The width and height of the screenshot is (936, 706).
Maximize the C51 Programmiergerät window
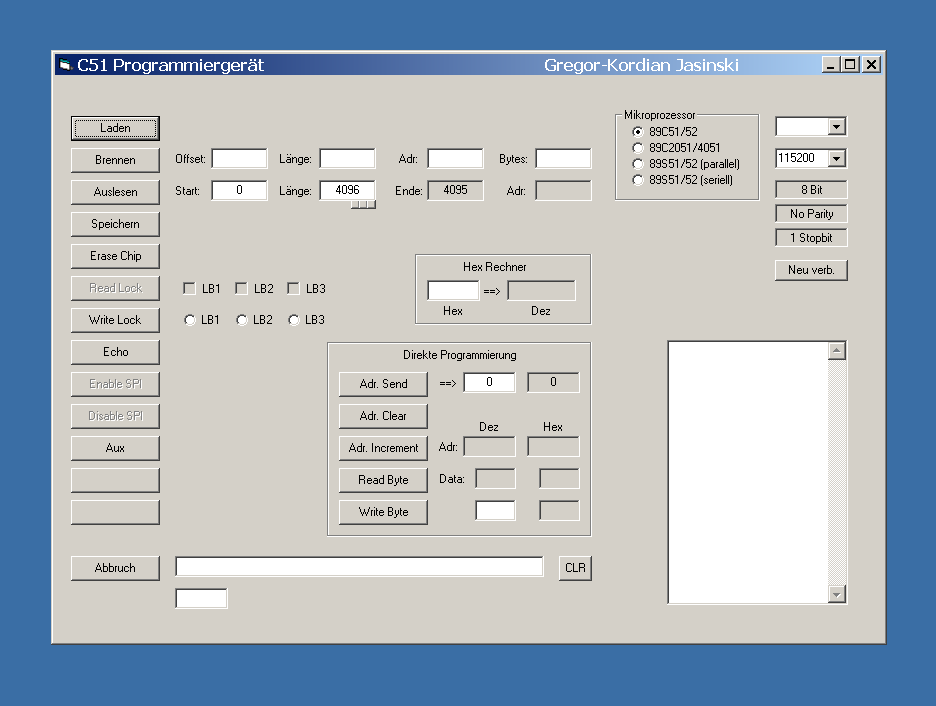tap(851, 64)
